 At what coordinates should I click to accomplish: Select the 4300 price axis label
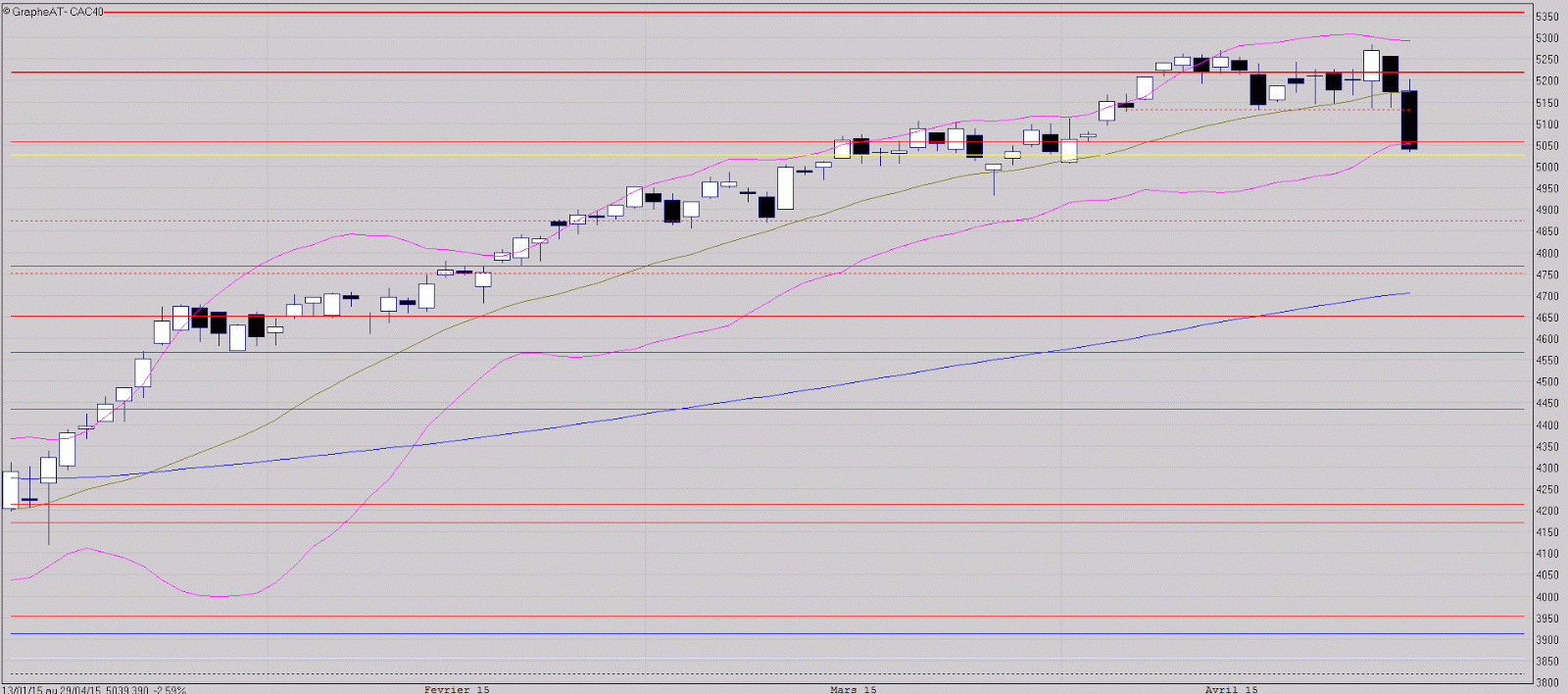pos(1546,468)
